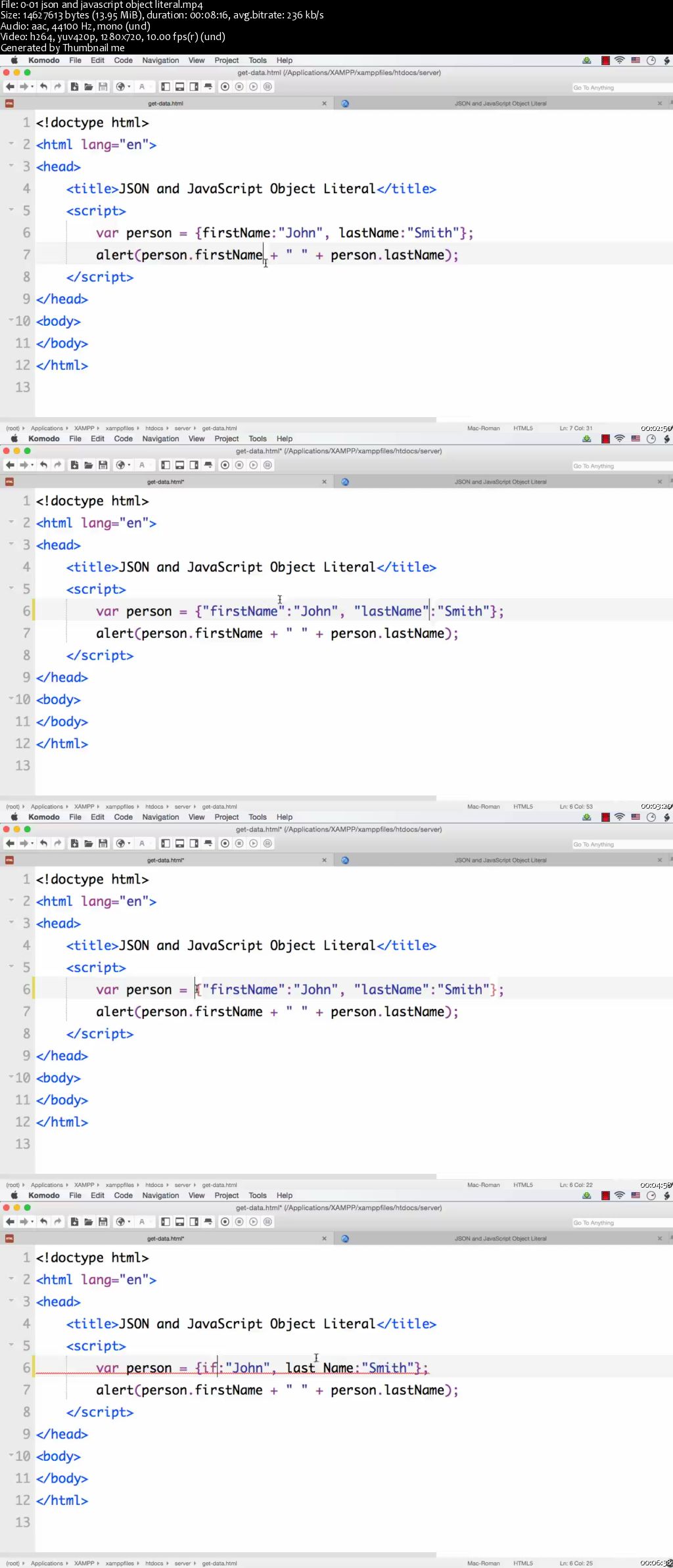Open the Code menu in the top frame
The height and width of the screenshot is (1568, 673).
point(124,60)
